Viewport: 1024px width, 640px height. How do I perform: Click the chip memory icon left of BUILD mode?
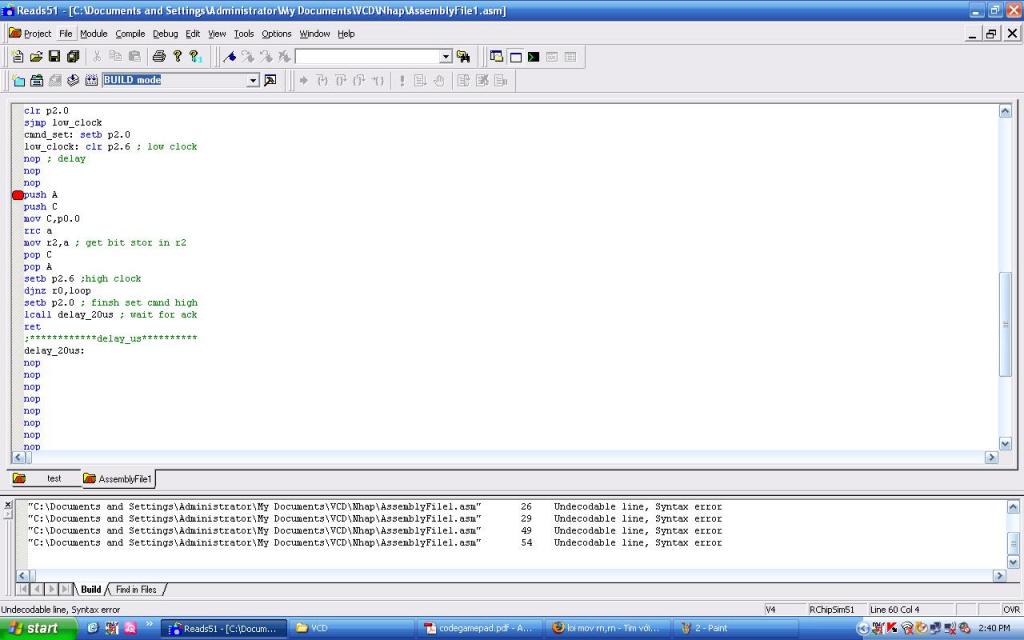[91, 80]
